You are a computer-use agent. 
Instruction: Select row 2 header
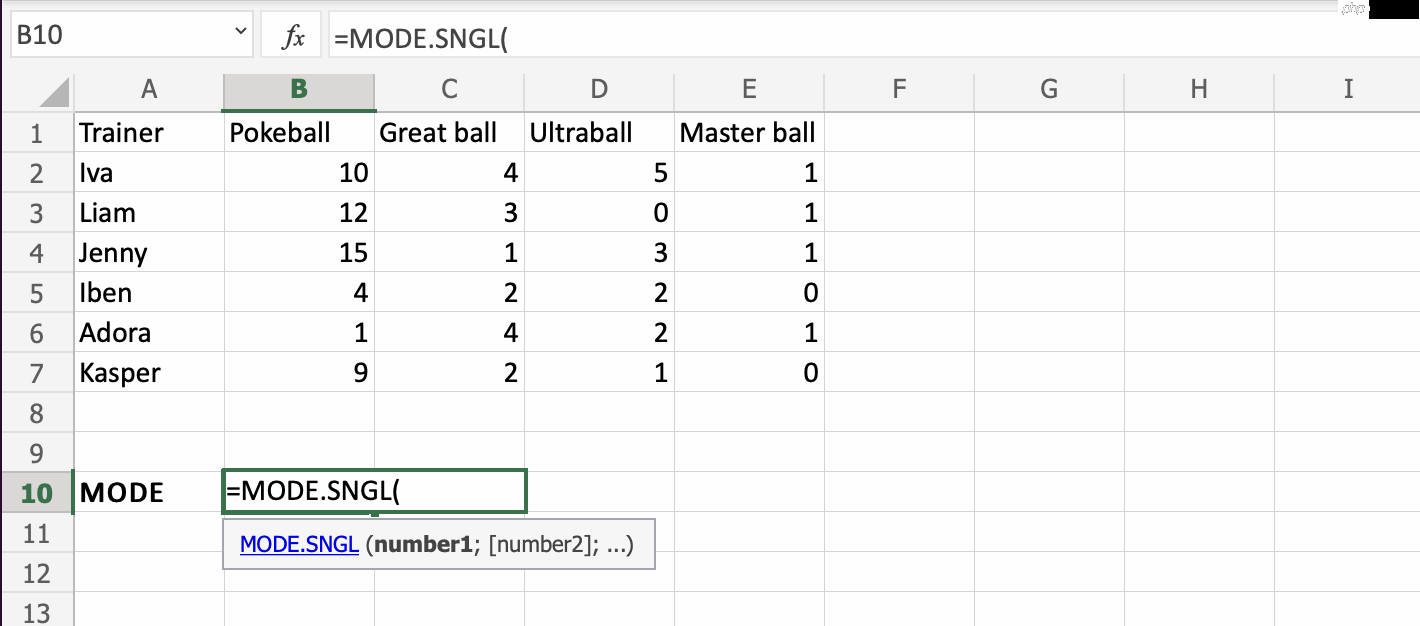pyautogui.click(x=37, y=172)
